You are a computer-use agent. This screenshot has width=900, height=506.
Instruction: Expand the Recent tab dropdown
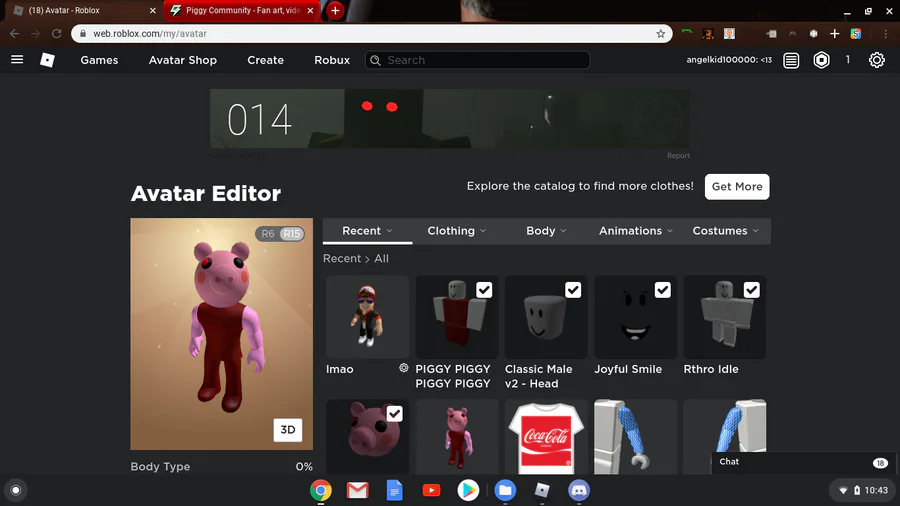[x=367, y=231]
